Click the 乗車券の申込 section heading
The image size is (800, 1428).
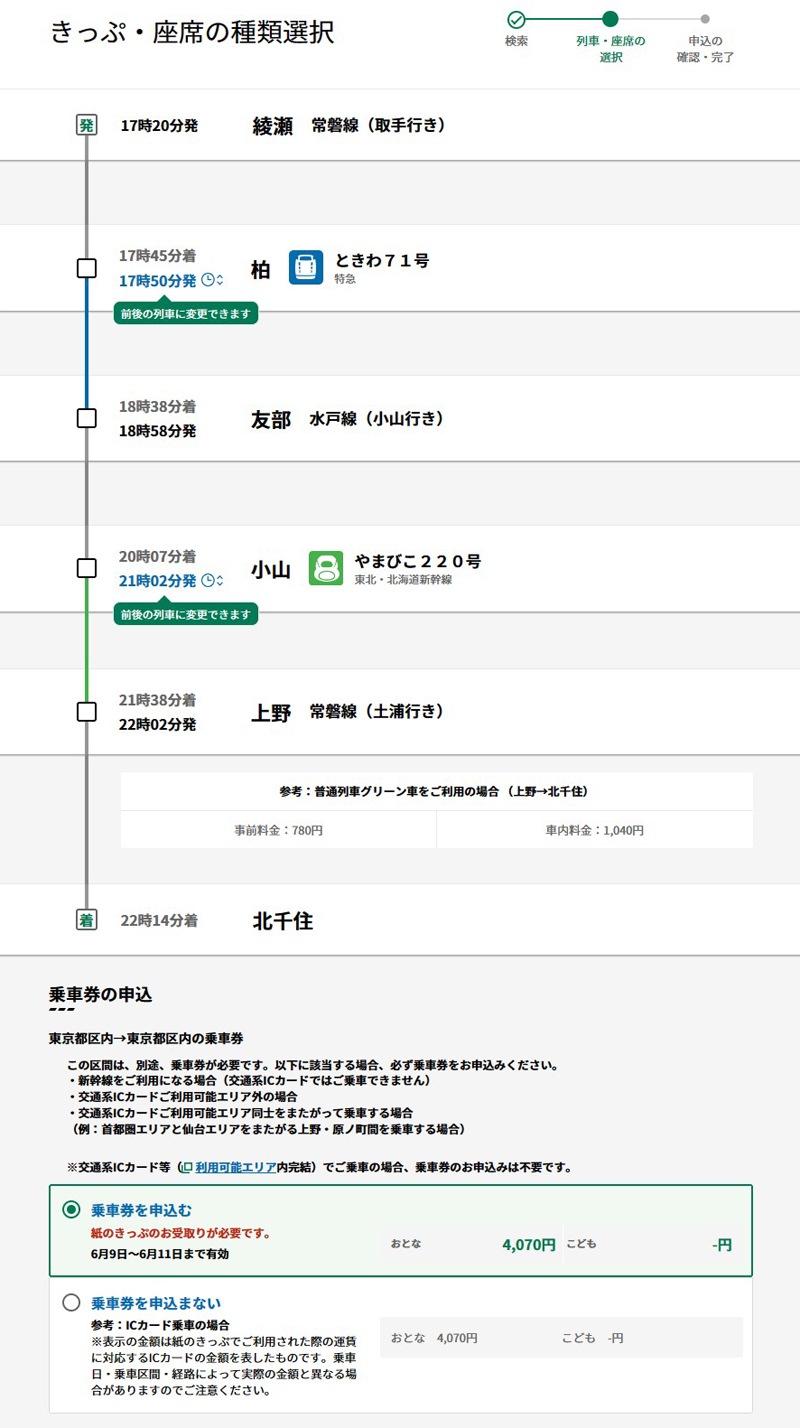pyautogui.click(x=100, y=994)
